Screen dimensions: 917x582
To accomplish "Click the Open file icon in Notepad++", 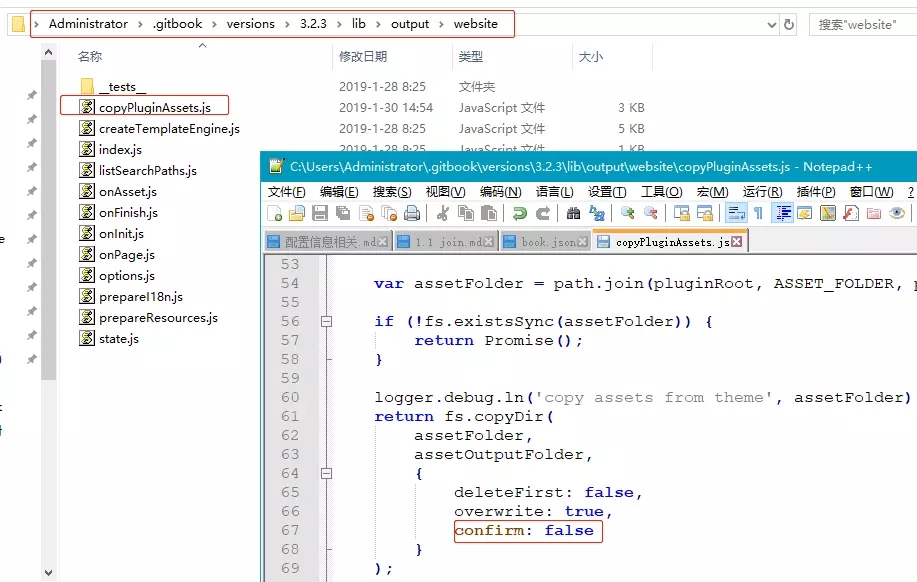I will 297,213.
